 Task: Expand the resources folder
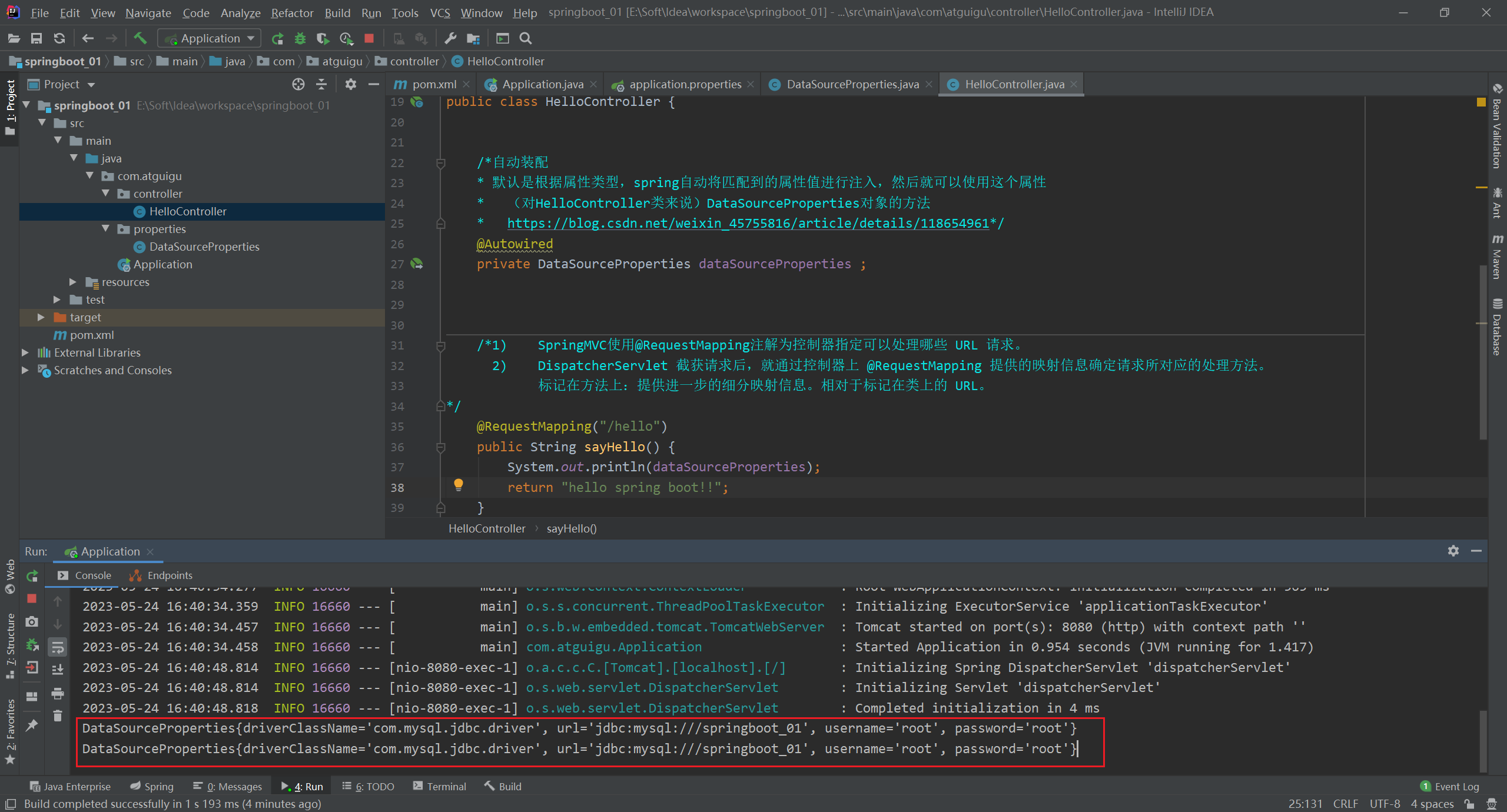click(74, 282)
